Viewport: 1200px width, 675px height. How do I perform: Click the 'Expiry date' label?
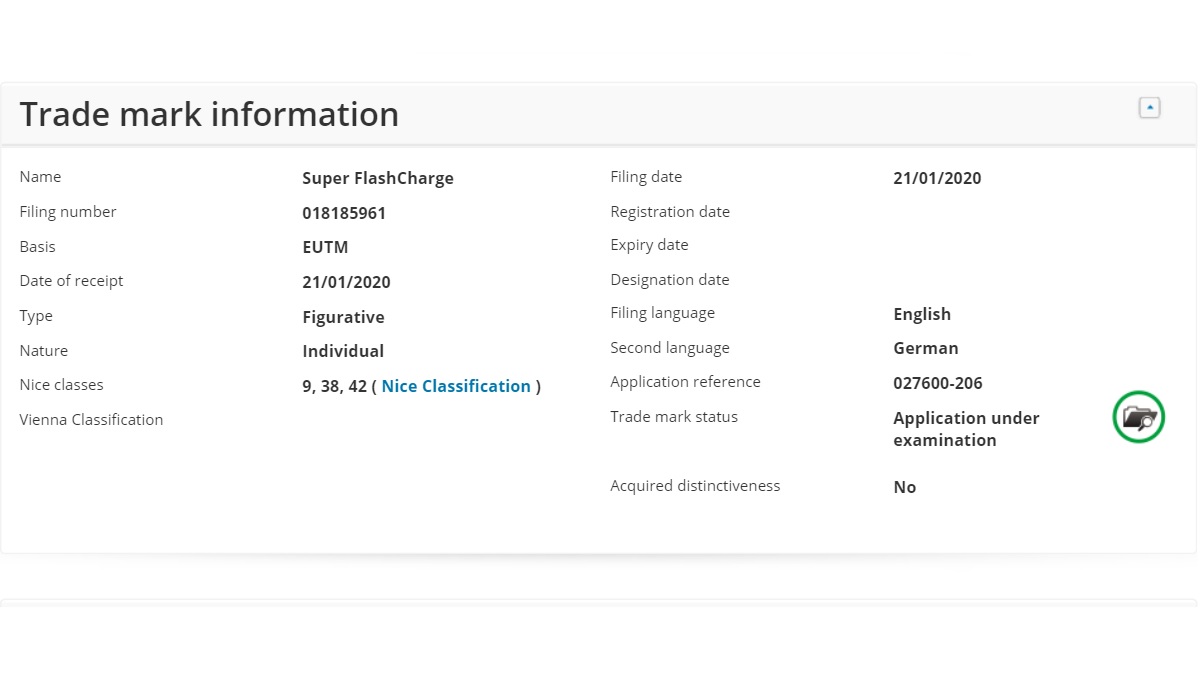pyautogui.click(x=649, y=245)
